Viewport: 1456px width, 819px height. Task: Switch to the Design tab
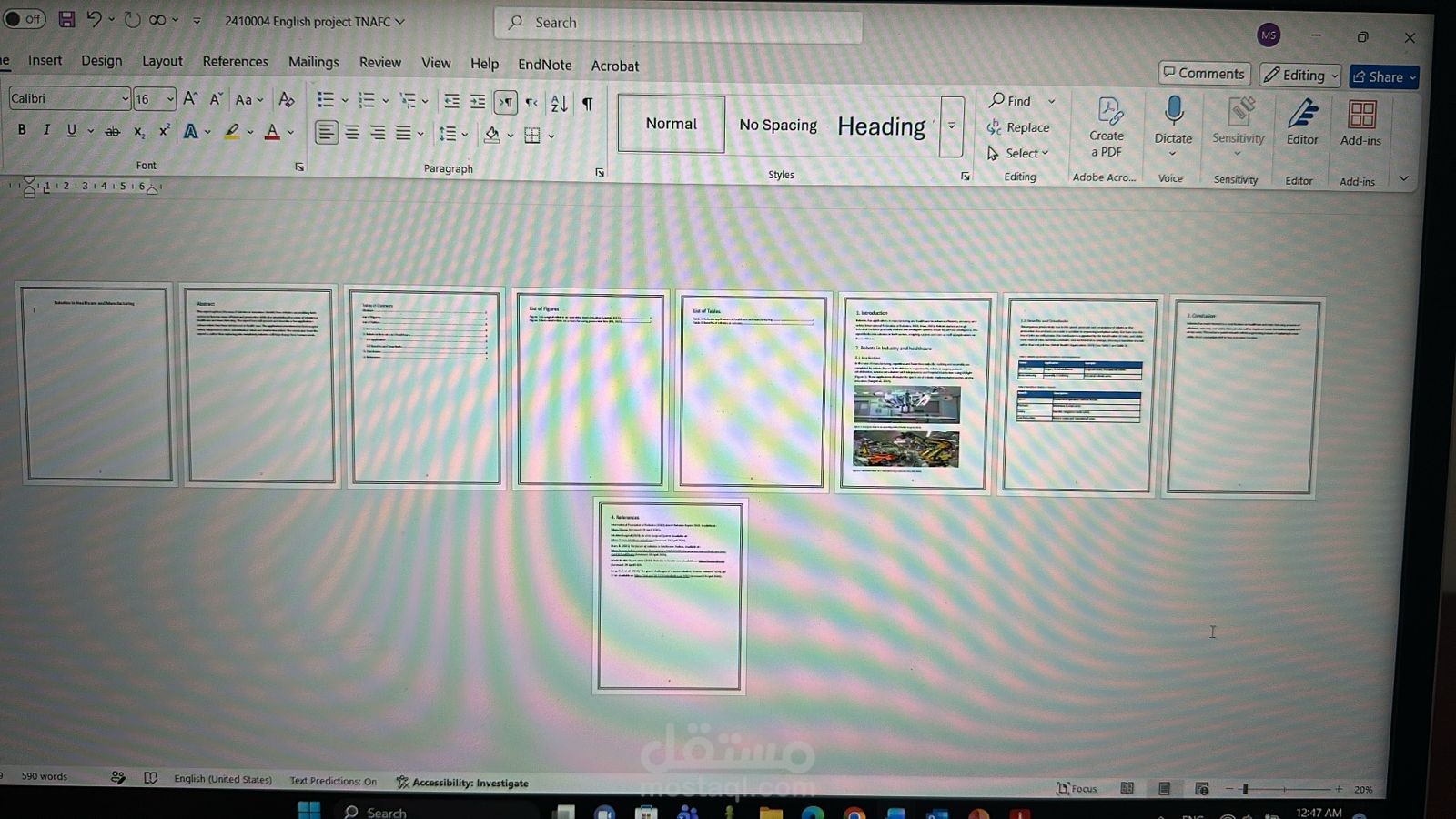pyautogui.click(x=101, y=60)
